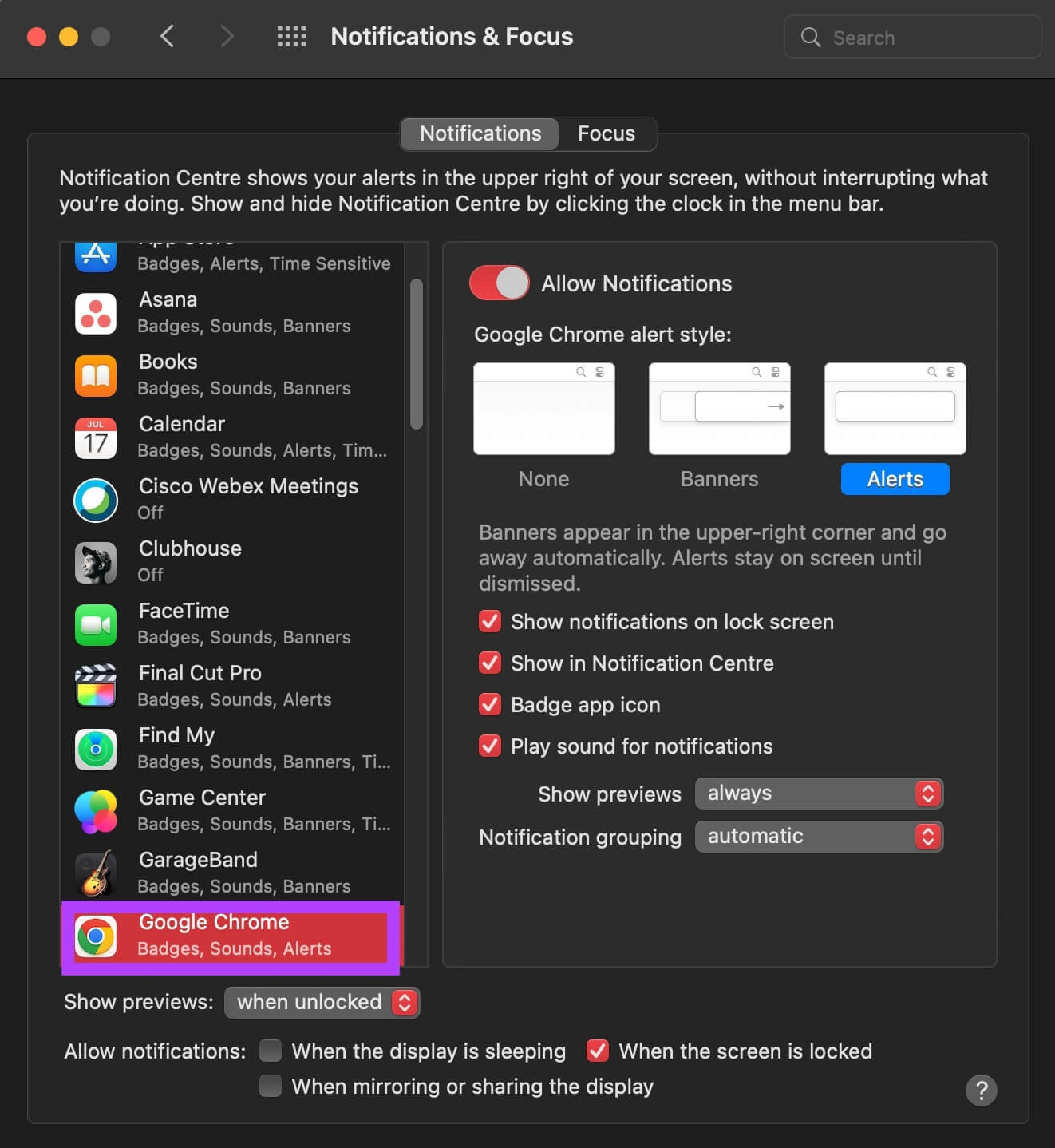Enable notifications when the display is sleeping
The width and height of the screenshot is (1055, 1148).
271,1051
